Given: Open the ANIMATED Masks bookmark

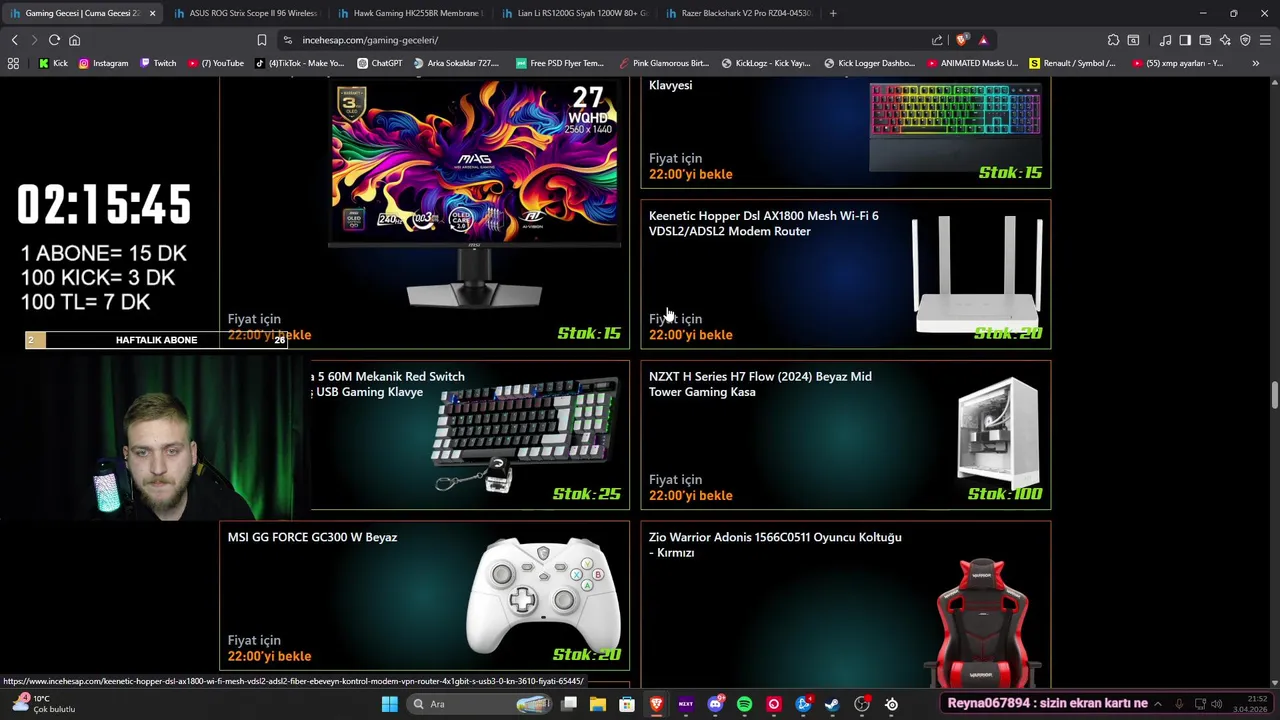Looking at the screenshot, I should pyautogui.click(x=972, y=63).
